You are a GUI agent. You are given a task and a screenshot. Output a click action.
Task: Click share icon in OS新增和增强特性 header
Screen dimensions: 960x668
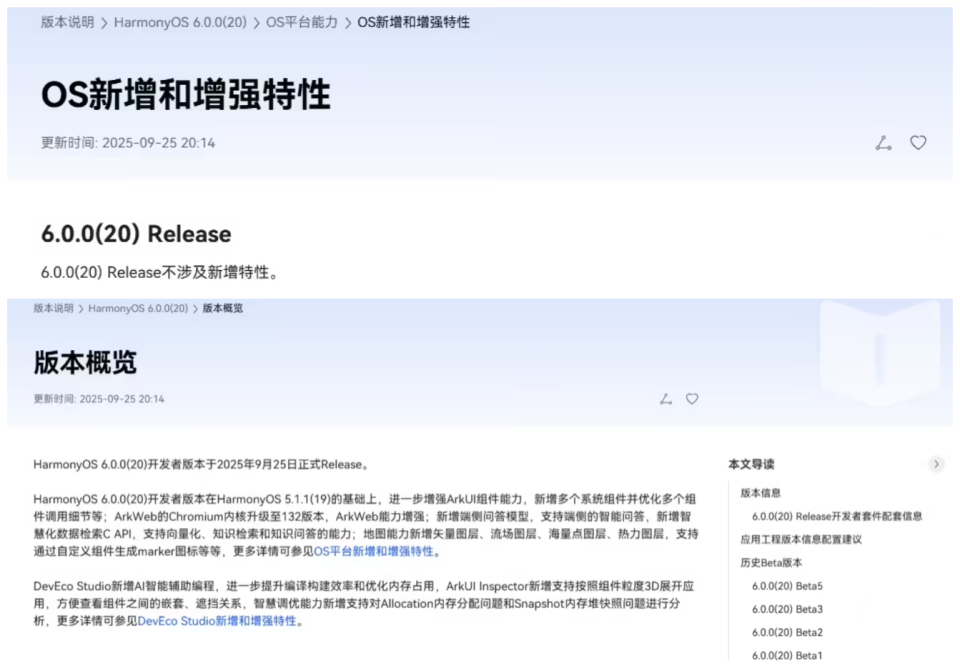click(x=883, y=143)
